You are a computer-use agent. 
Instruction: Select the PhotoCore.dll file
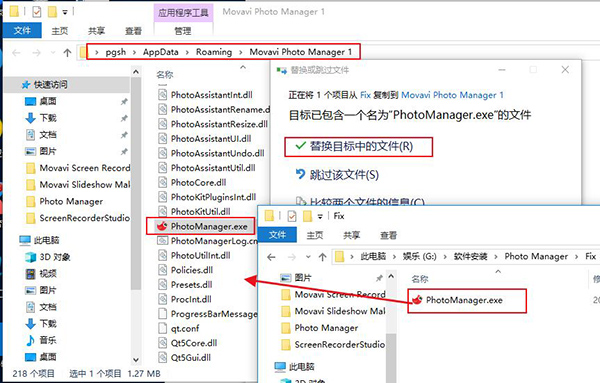(198, 183)
